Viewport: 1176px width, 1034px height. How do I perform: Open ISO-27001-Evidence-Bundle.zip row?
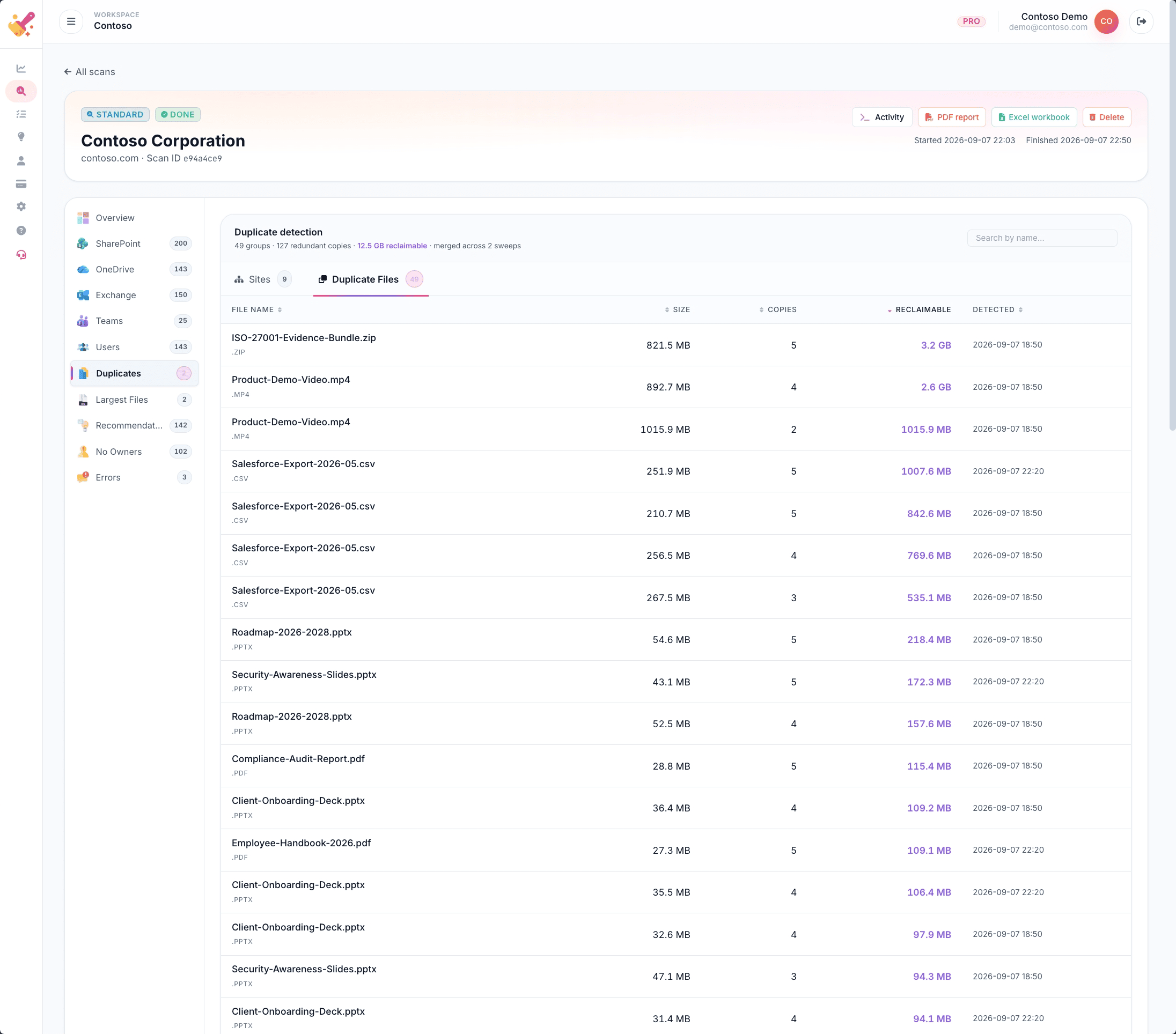point(675,344)
